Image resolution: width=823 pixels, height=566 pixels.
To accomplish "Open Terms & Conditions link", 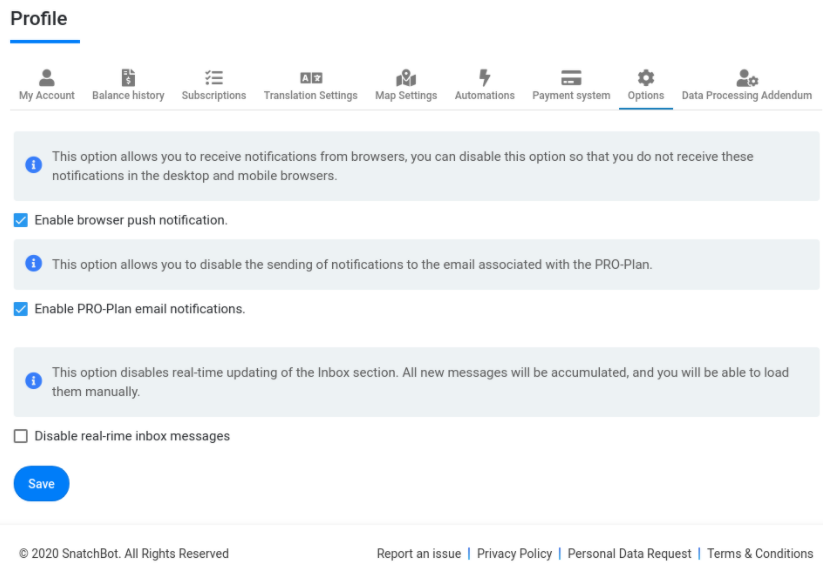I will click(x=760, y=553).
